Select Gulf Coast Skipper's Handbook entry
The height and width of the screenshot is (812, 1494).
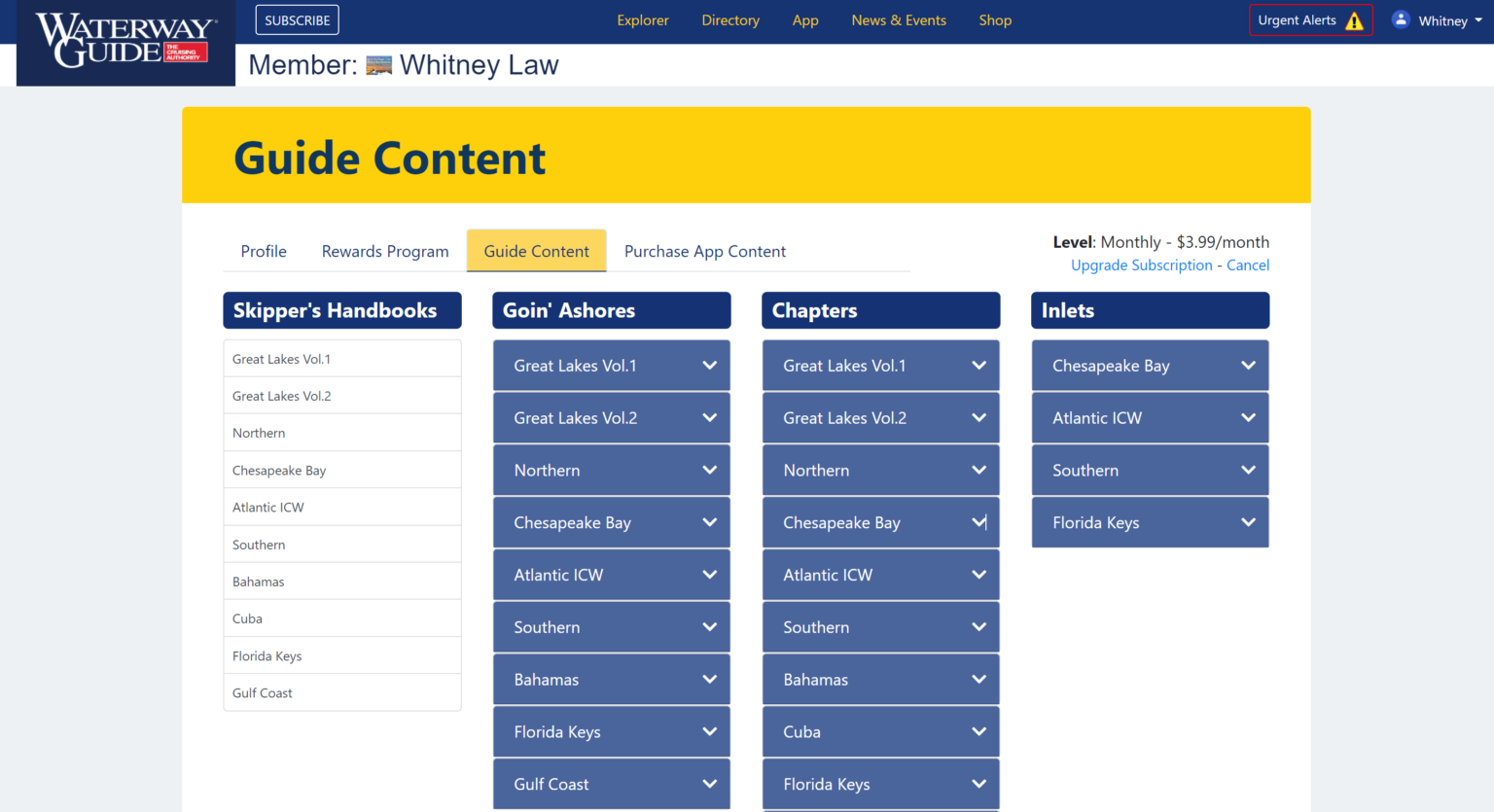(x=263, y=693)
